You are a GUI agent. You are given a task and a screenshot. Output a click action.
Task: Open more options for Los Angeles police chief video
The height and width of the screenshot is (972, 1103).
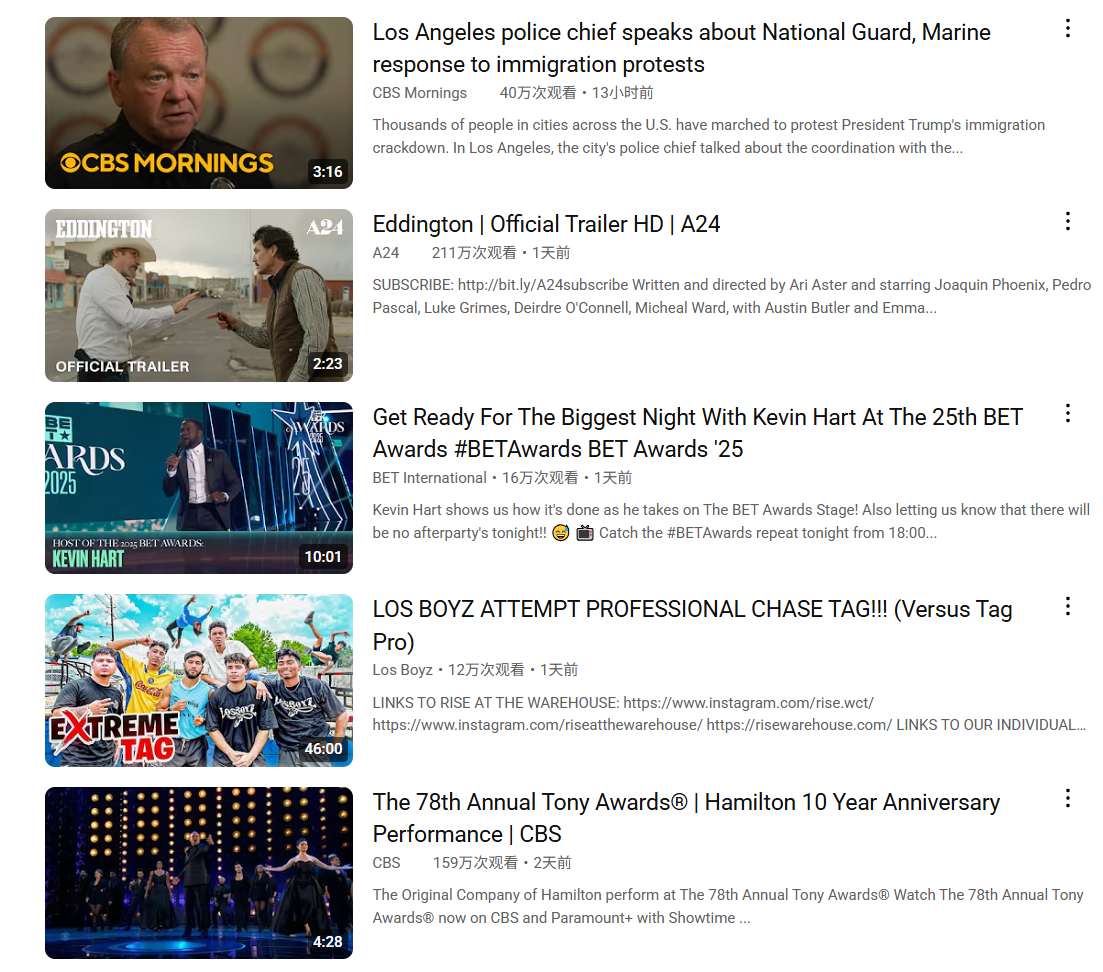(1067, 29)
